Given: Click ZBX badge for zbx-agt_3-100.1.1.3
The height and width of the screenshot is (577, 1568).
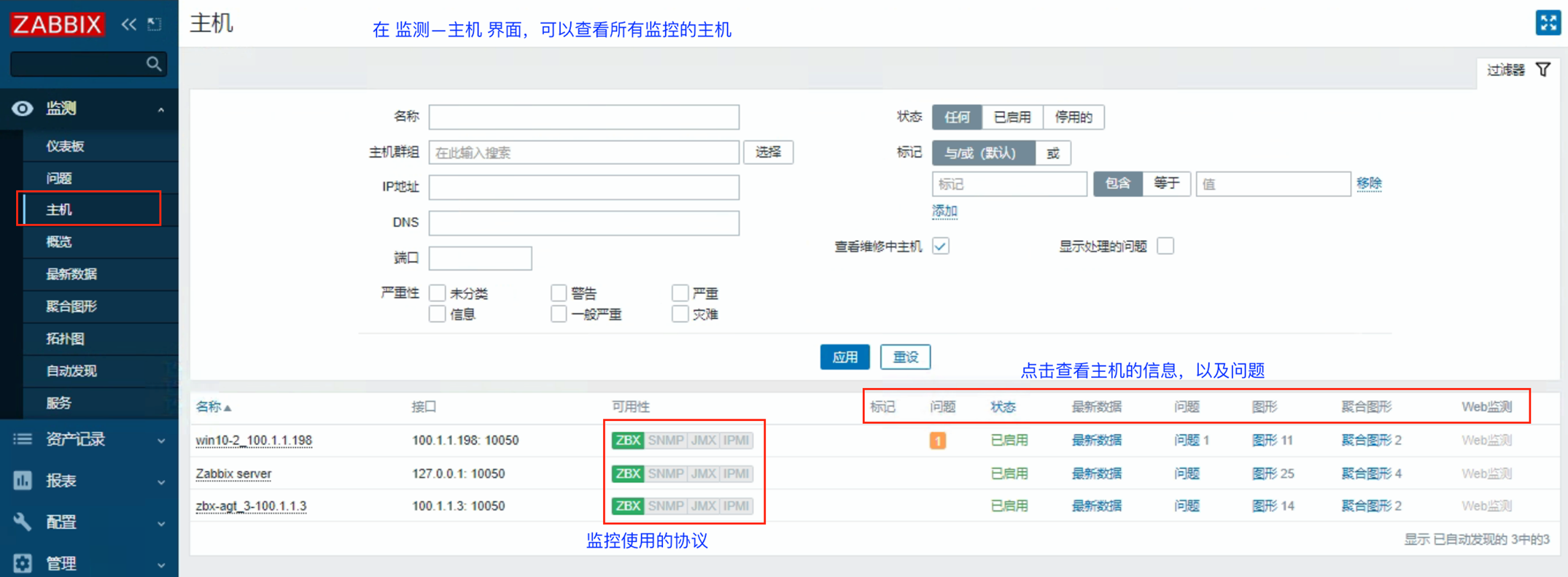Looking at the screenshot, I should point(627,506).
